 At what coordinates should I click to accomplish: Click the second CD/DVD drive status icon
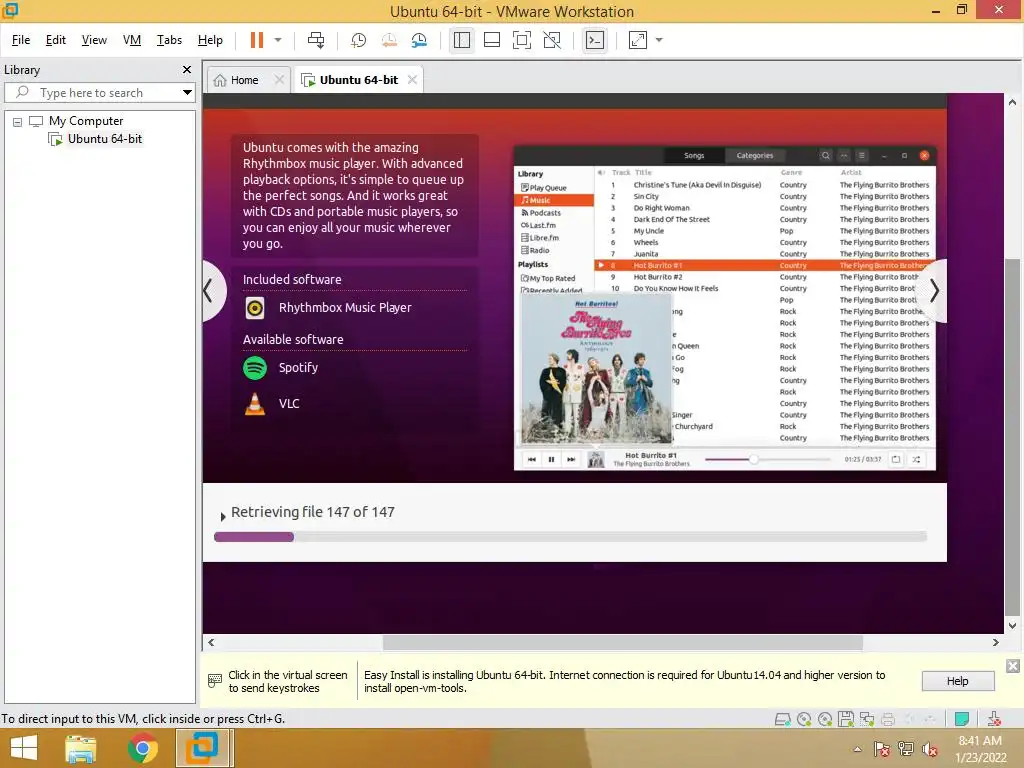tap(825, 720)
